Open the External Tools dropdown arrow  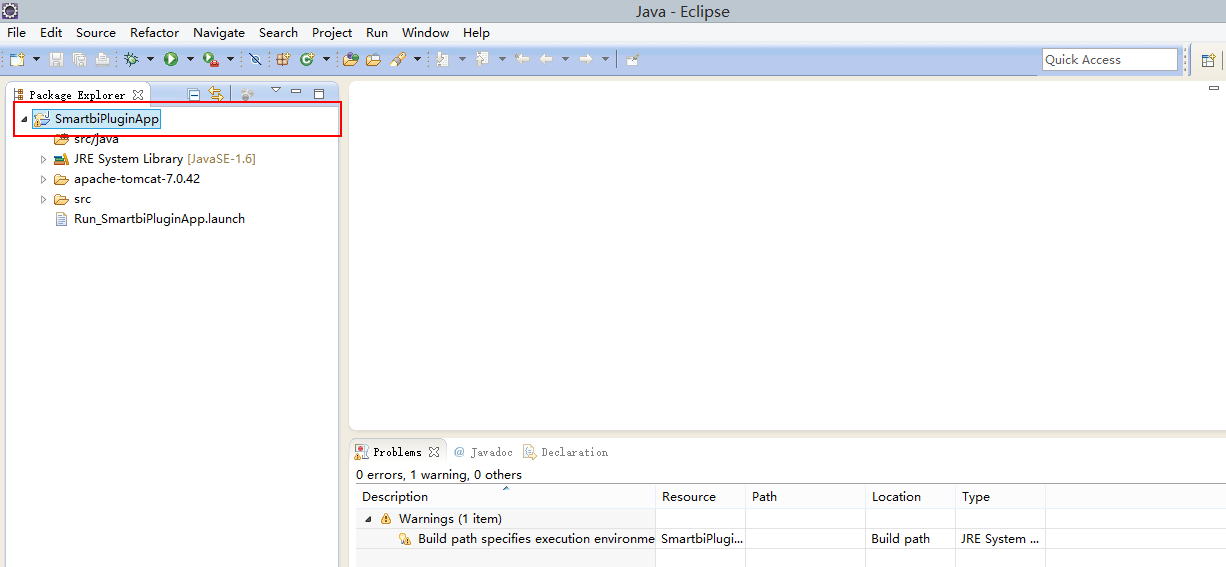coord(230,60)
